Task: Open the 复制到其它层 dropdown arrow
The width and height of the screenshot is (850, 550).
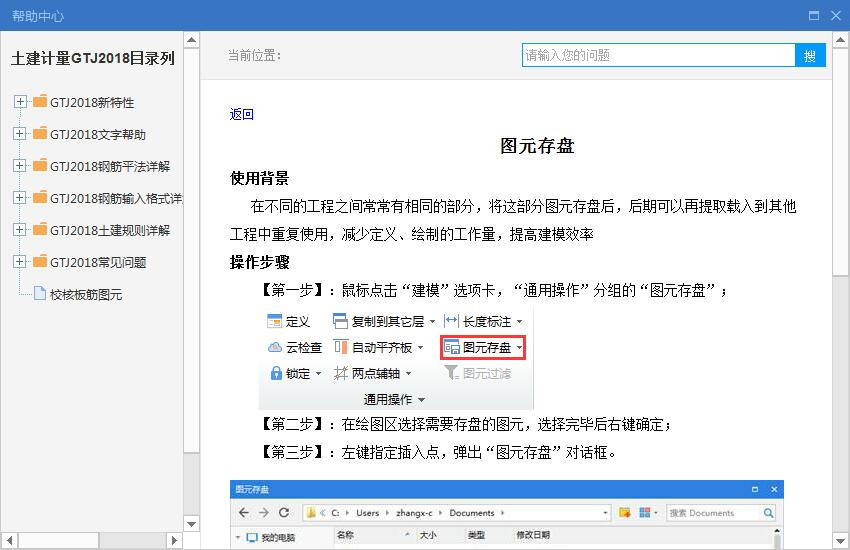Action: (432, 321)
